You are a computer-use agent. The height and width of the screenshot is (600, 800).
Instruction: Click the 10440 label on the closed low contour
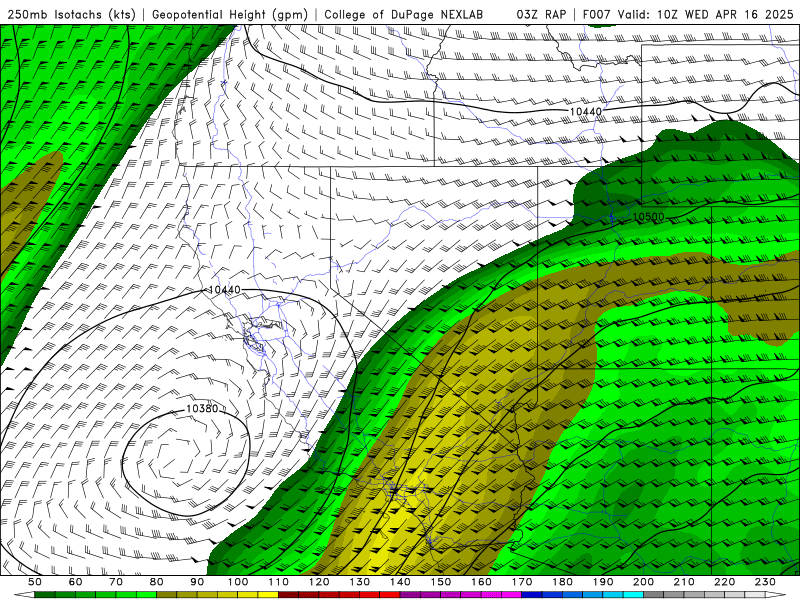224,290
